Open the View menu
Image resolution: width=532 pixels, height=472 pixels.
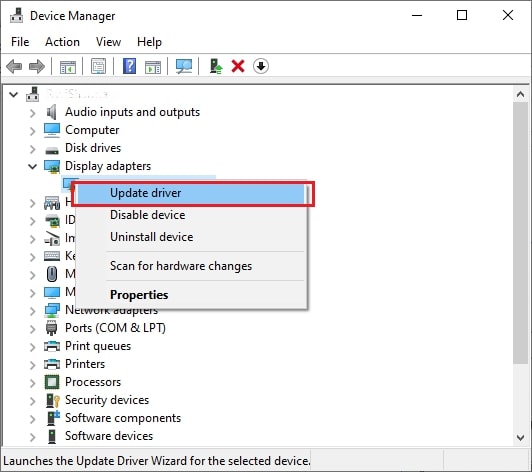[x=108, y=42]
